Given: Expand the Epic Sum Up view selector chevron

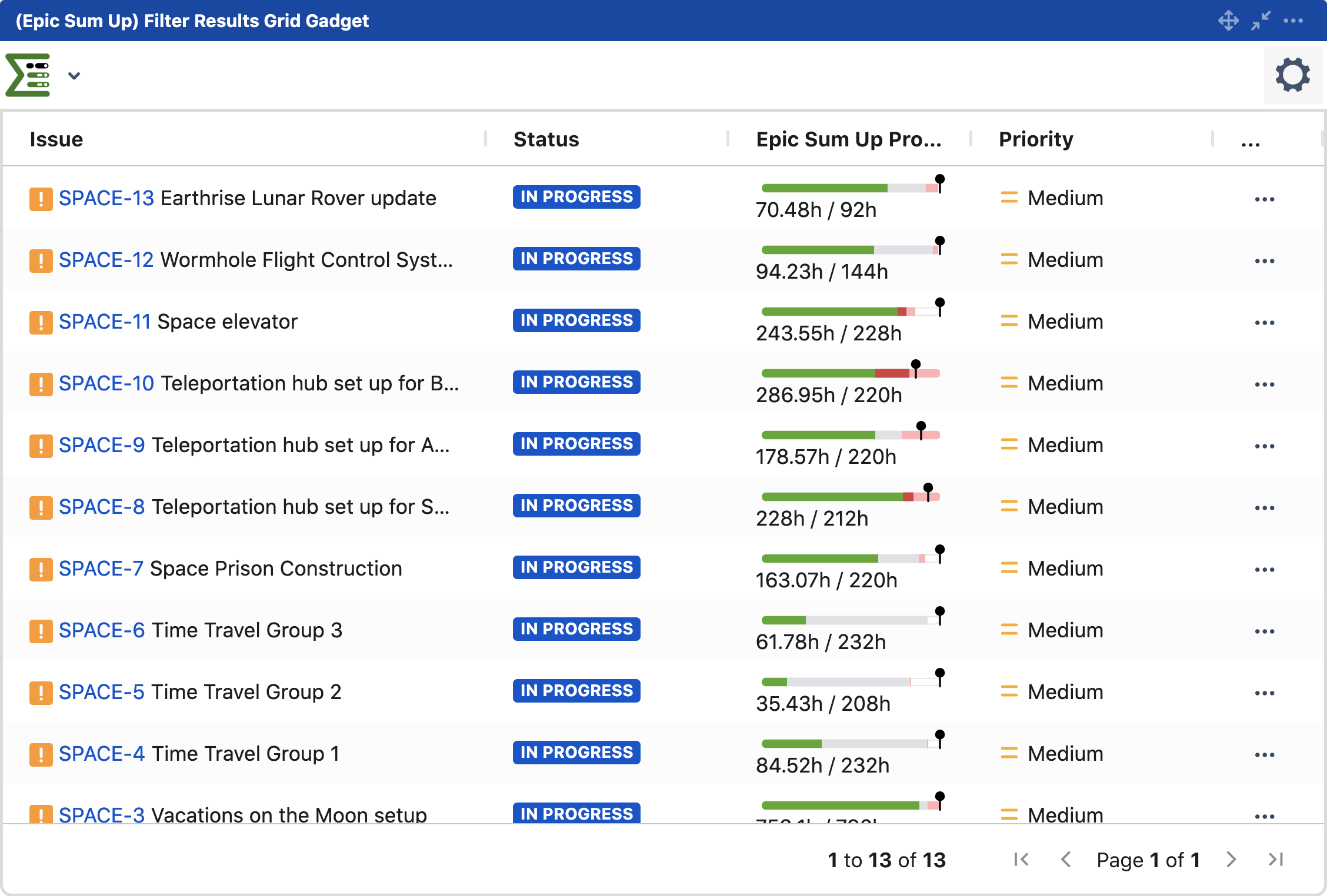Looking at the screenshot, I should coord(74,75).
